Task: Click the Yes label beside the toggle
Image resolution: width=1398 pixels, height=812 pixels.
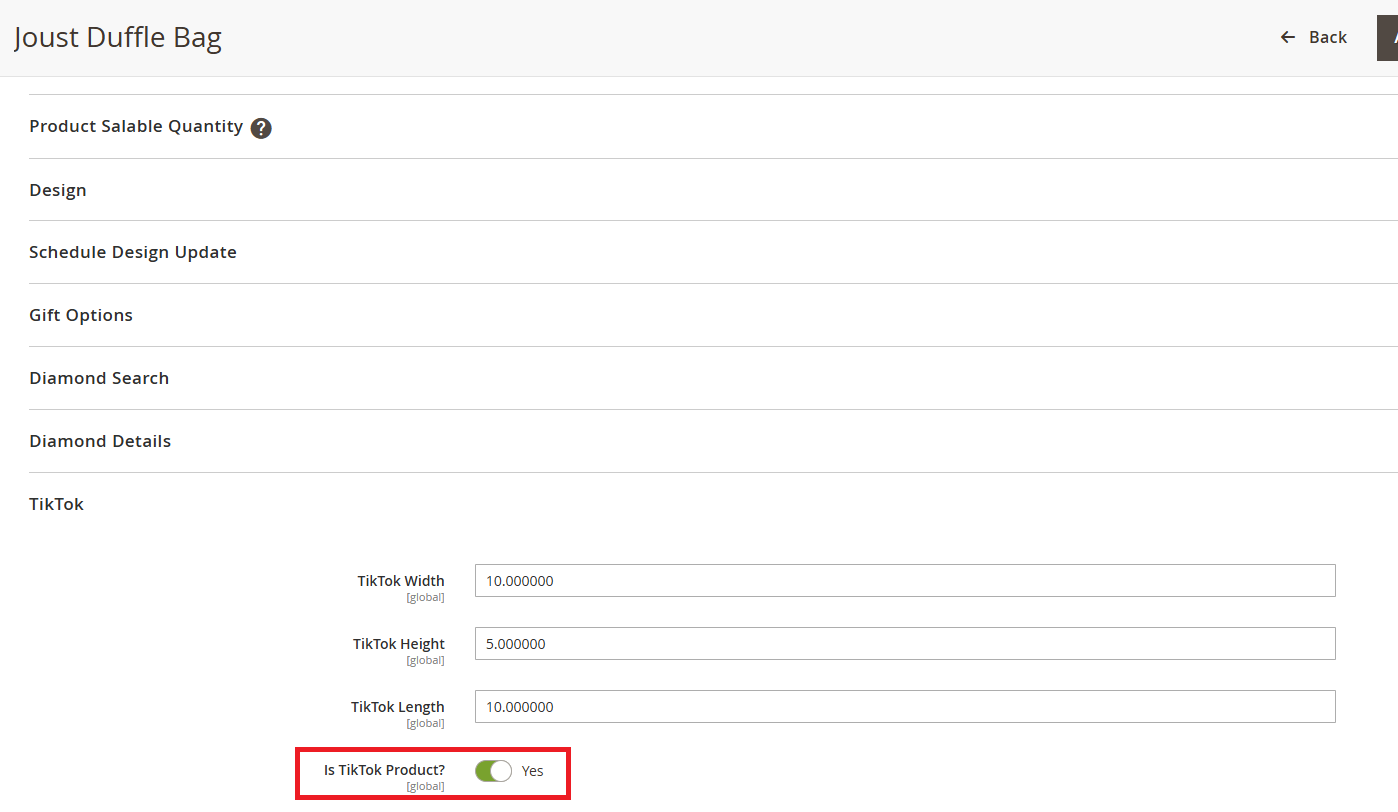Action: pos(533,771)
